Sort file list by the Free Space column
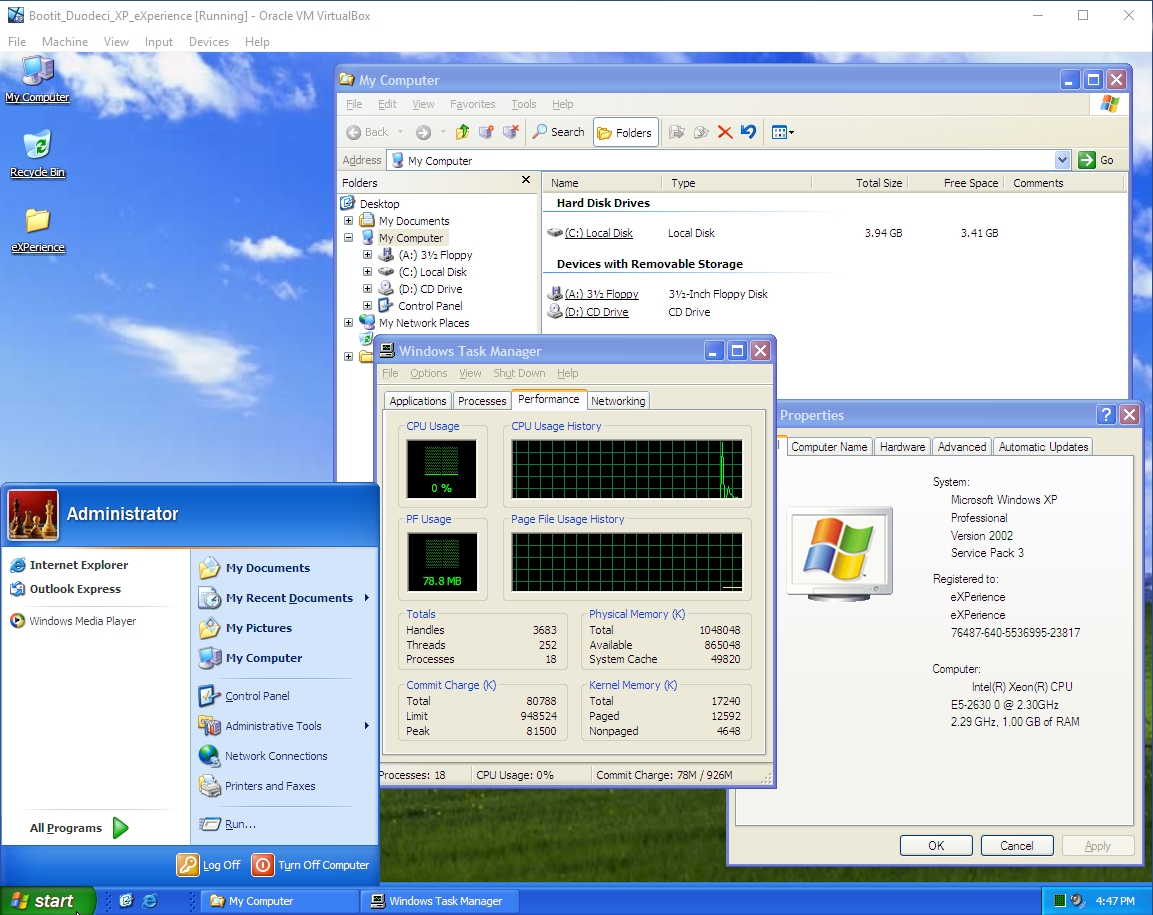This screenshot has width=1153, height=915. [954, 183]
